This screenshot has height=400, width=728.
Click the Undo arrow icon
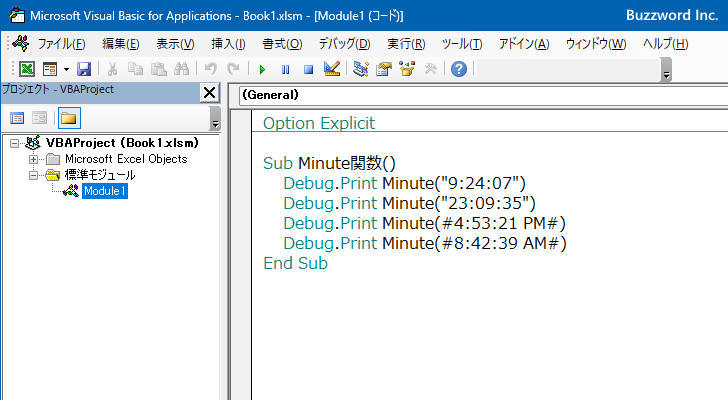tap(210, 69)
